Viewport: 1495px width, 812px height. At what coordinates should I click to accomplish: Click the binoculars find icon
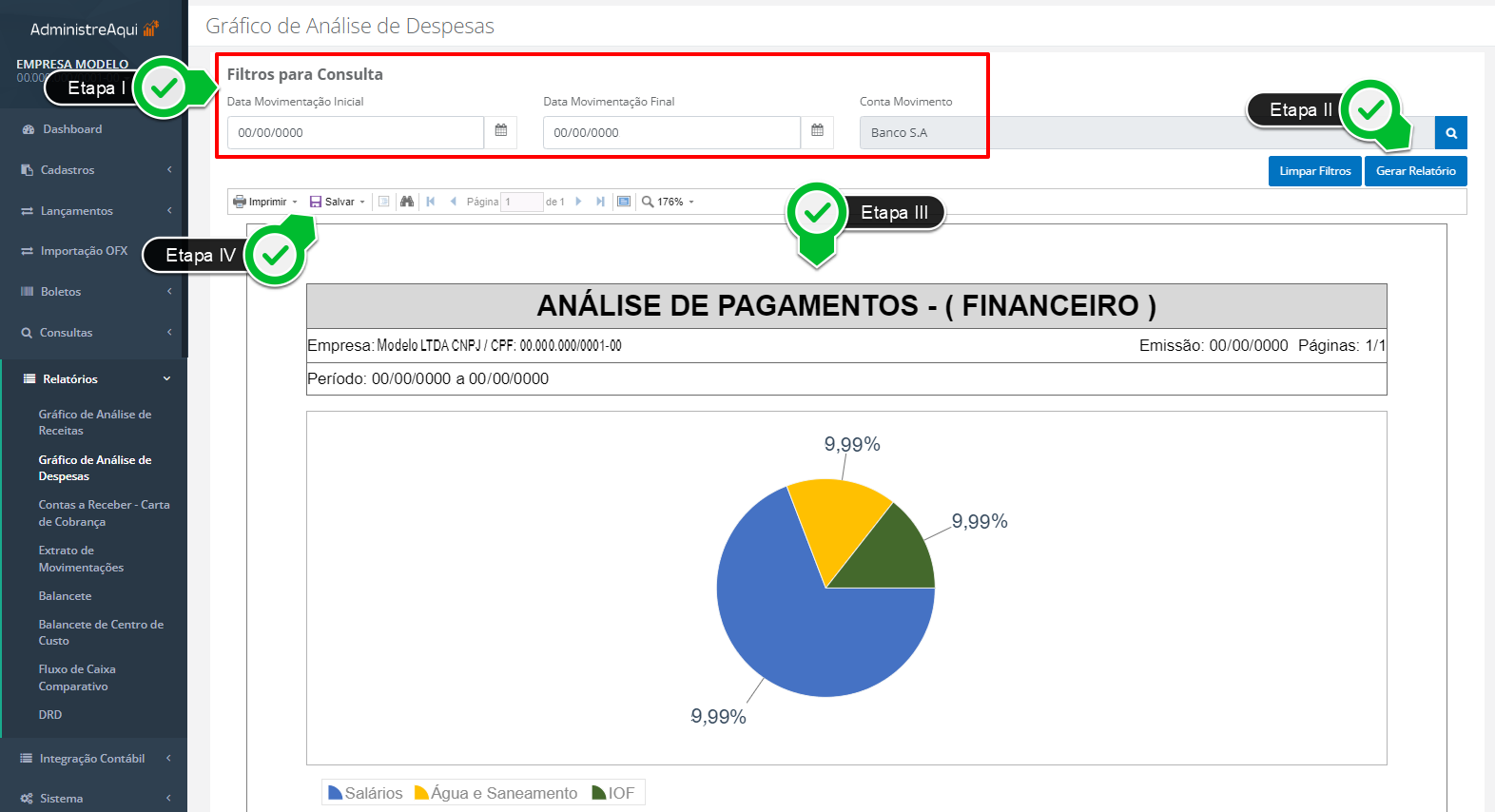(407, 202)
